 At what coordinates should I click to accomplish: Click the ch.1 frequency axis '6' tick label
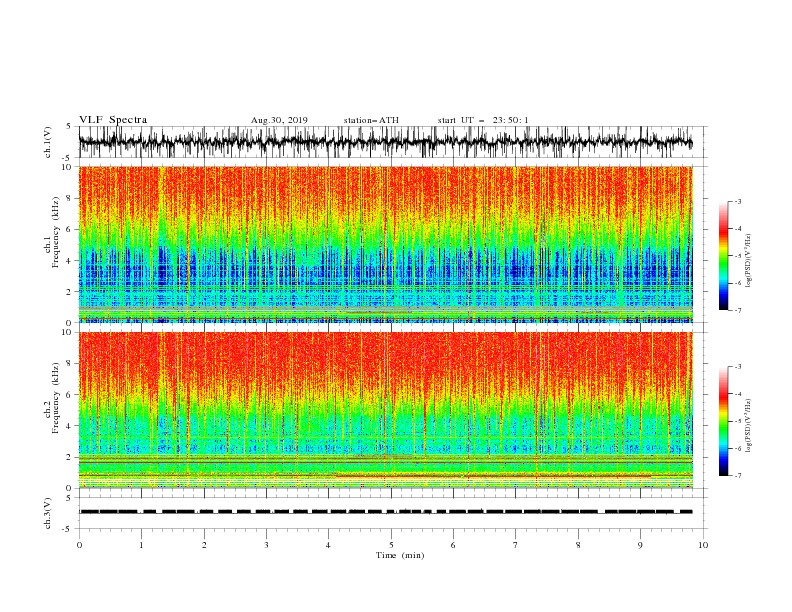pyautogui.click(x=70, y=229)
